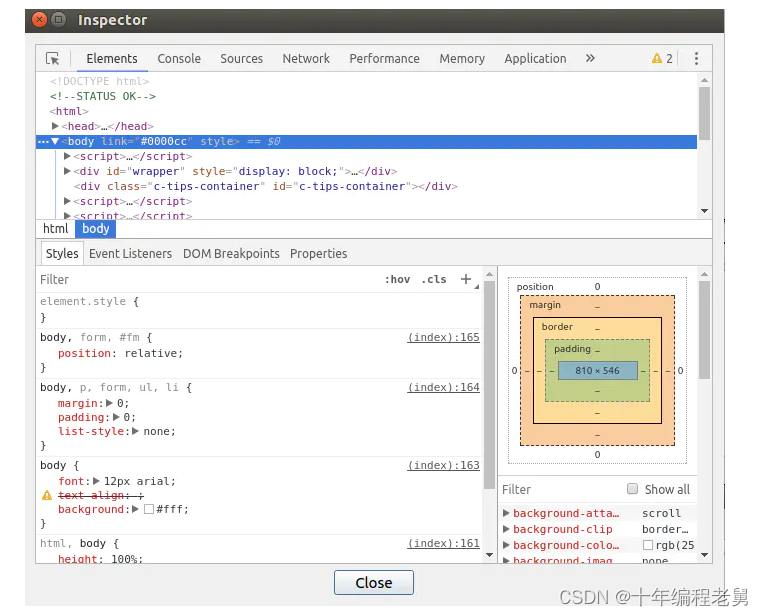
Task: Expand the font shorthand property
Action: 96,481
